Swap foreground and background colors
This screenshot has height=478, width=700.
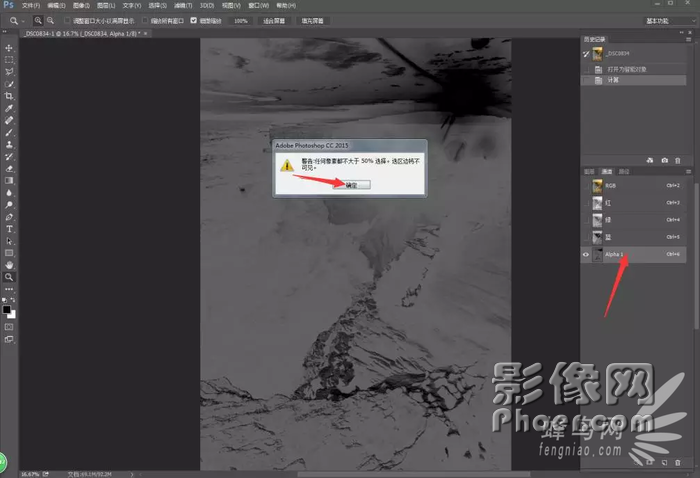click(13, 300)
